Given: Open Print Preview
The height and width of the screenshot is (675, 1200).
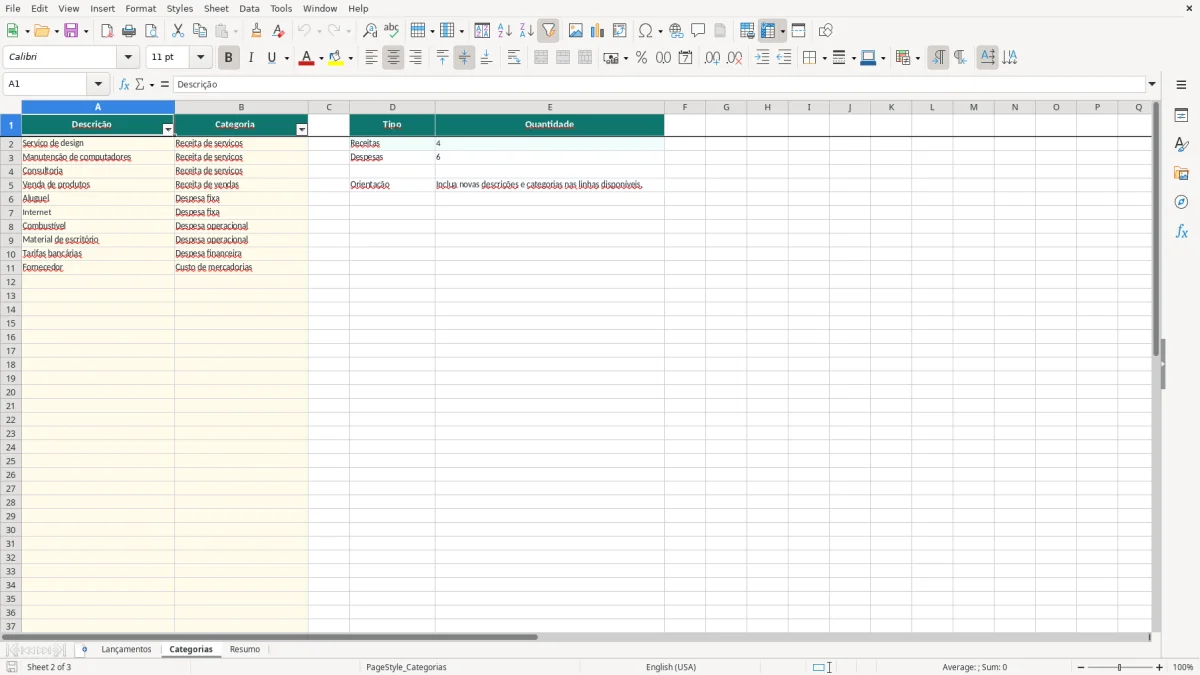Looking at the screenshot, I should 151,31.
